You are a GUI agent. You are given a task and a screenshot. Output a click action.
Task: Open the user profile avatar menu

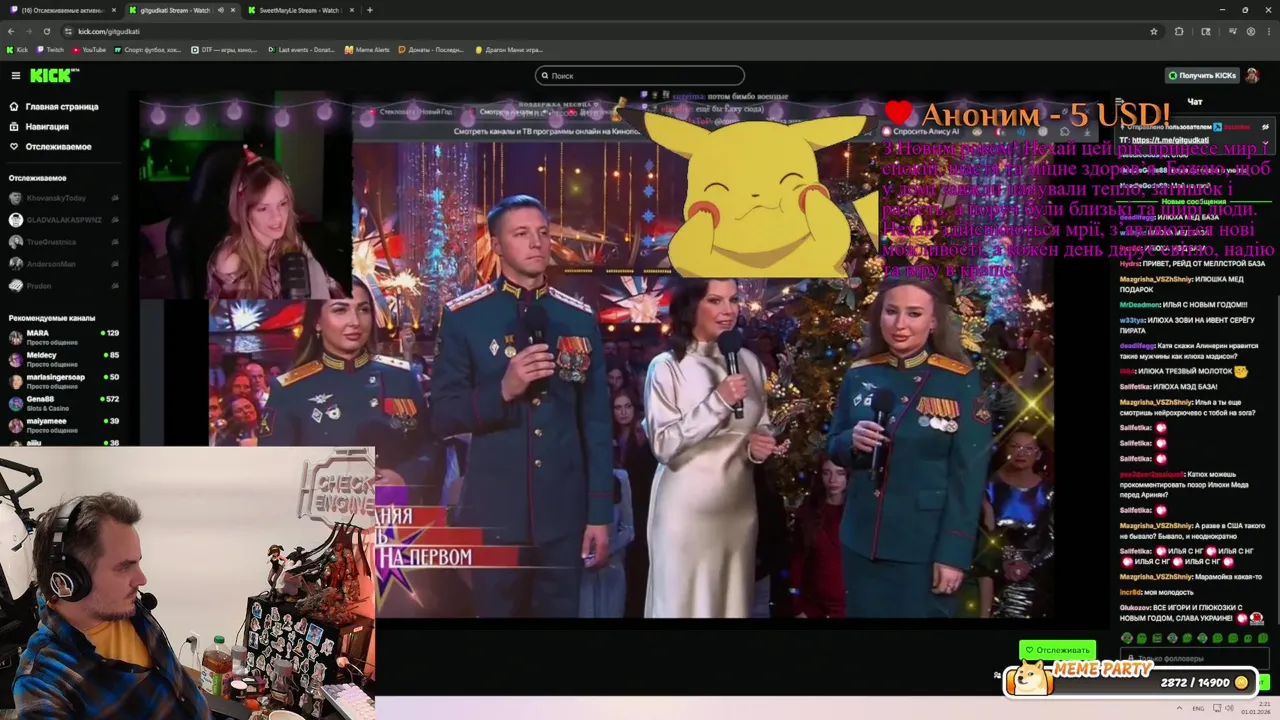pos(1253,76)
